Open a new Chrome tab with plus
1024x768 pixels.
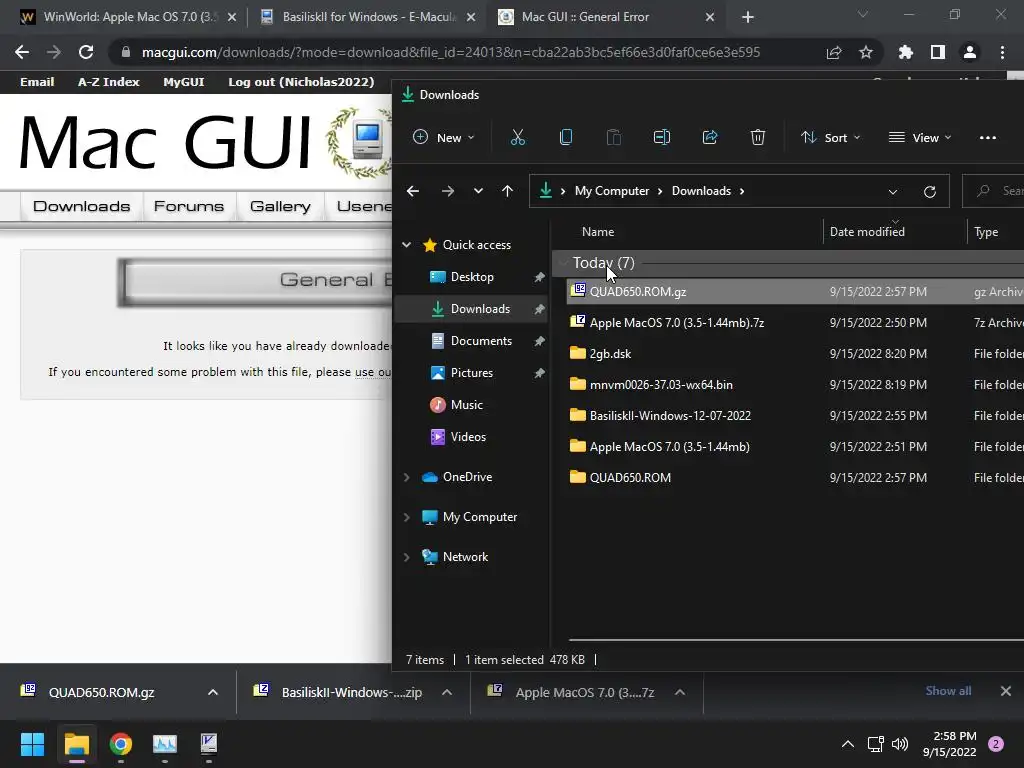748,17
